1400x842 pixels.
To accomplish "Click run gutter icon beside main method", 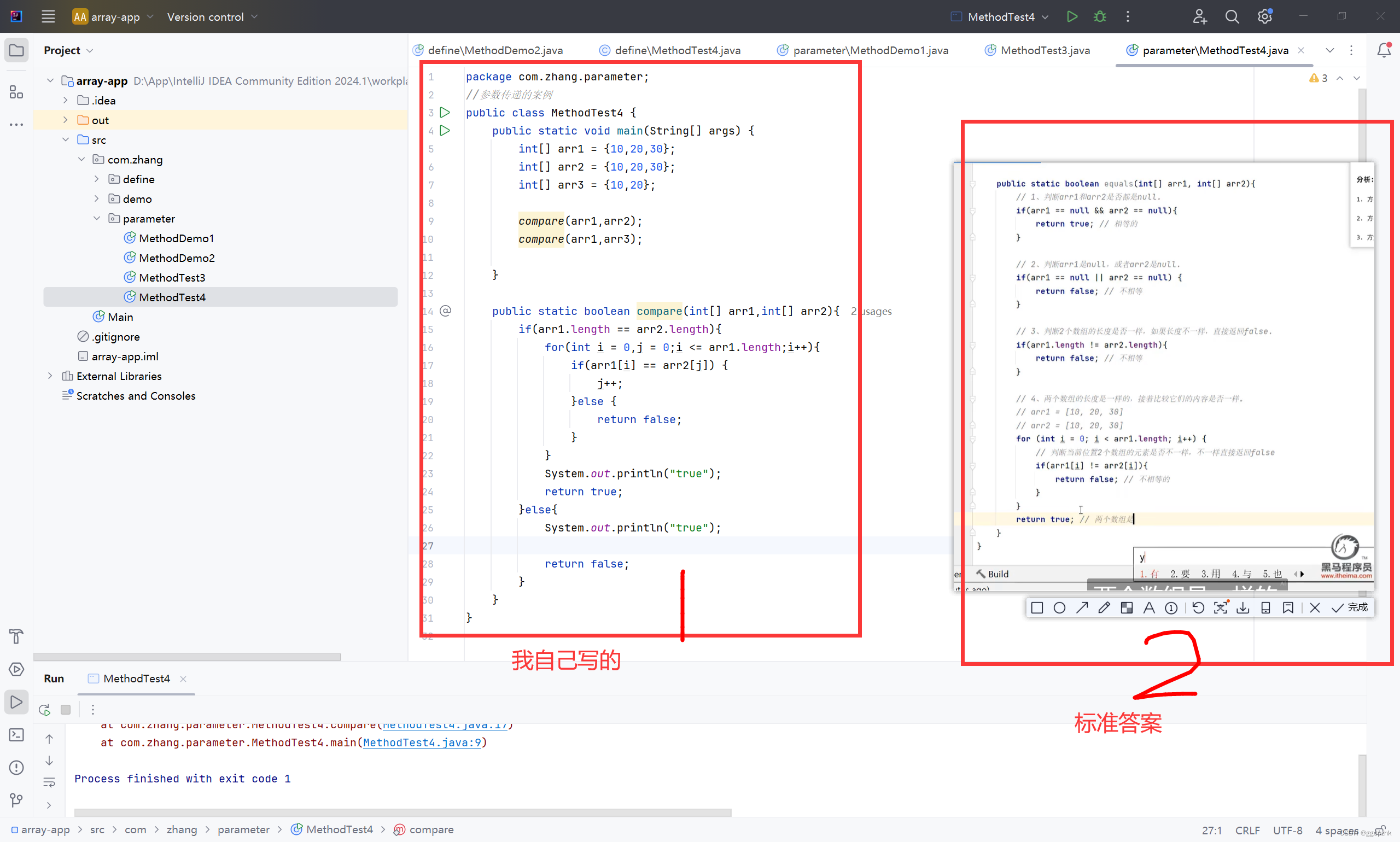I will click(445, 131).
